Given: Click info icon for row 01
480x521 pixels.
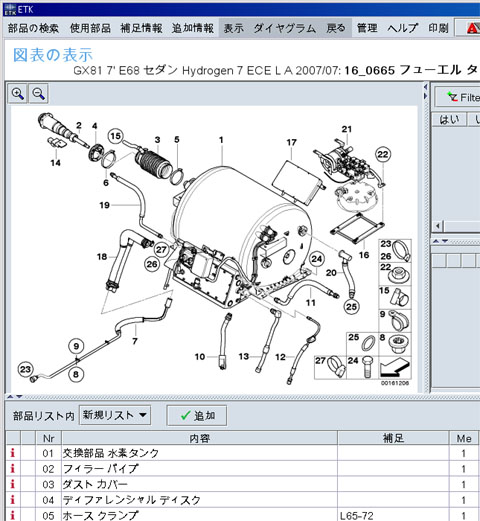Looking at the screenshot, I should (x=13, y=453).
